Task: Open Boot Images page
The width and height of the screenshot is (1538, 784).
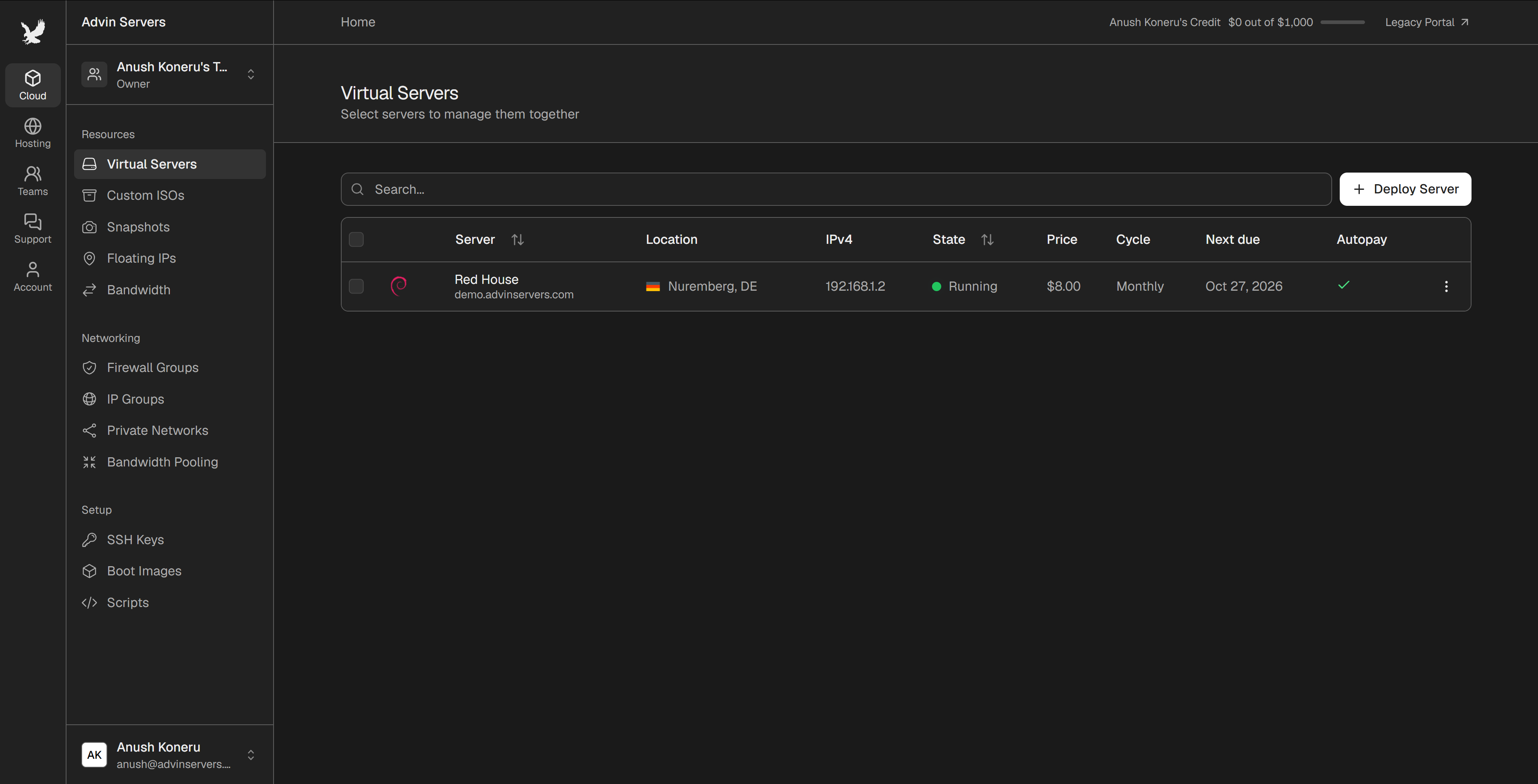Action: (169, 571)
